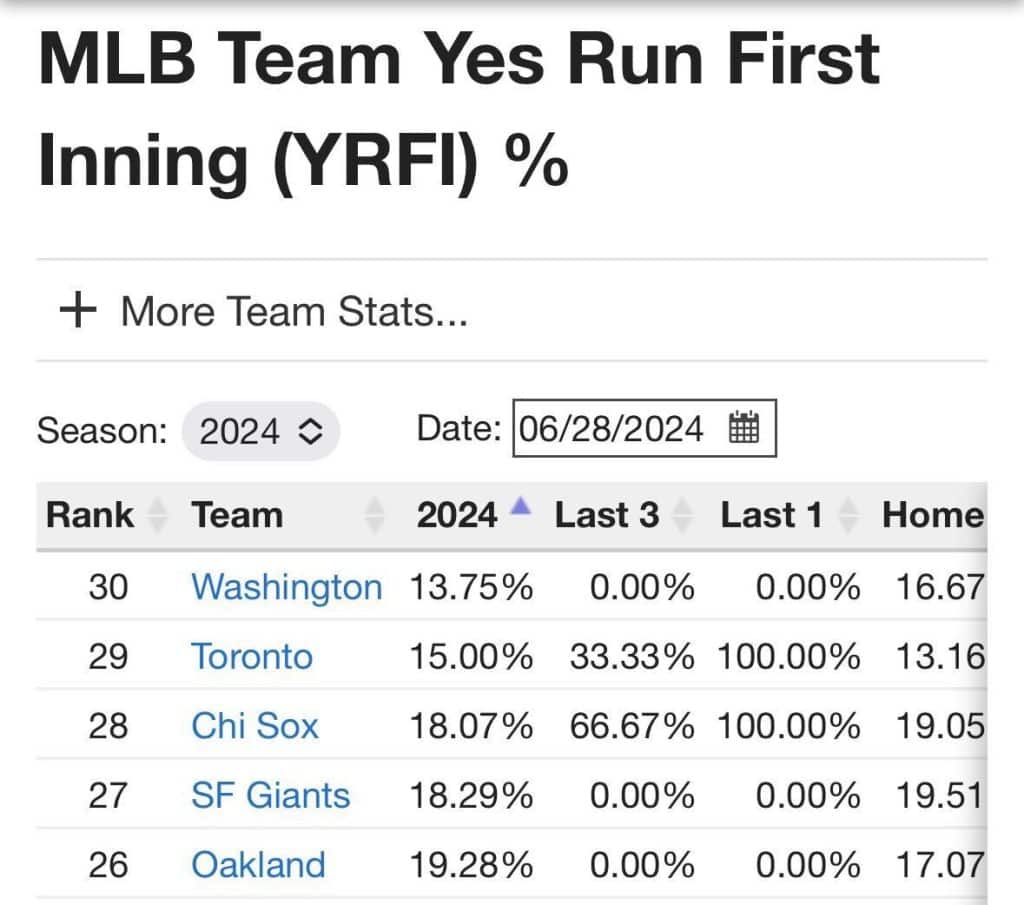This screenshot has height=905, width=1024.
Task: Click the 2024 column ascending sort arrow
Action: tap(519, 508)
